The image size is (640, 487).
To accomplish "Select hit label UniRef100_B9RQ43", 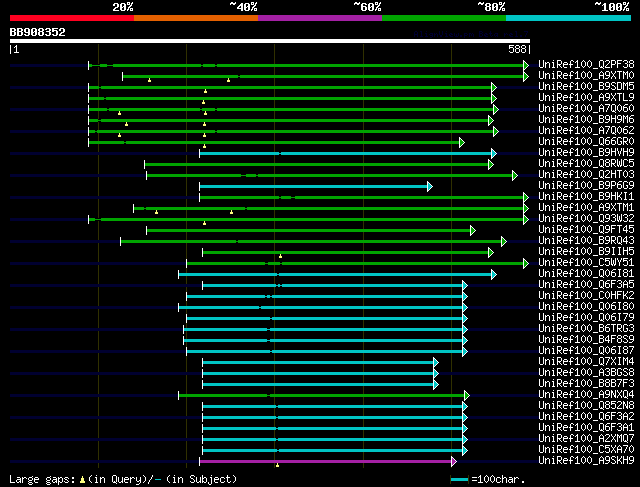I will point(586,240).
